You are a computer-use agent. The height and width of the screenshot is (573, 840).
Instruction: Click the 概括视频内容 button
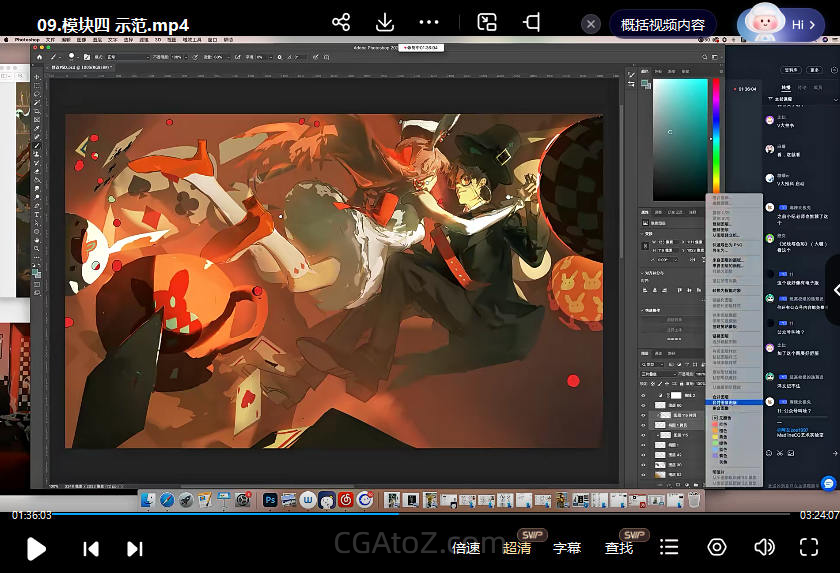[x=662, y=25]
